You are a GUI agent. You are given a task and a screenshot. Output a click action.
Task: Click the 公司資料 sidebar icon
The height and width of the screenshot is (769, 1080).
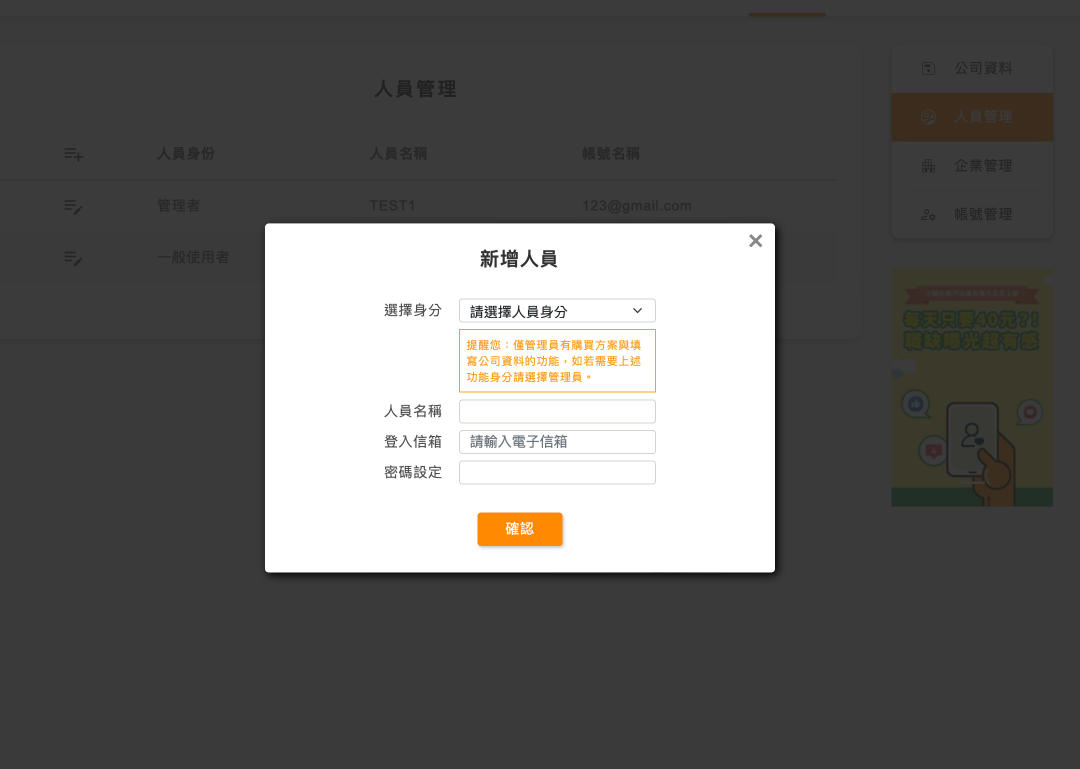[x=928, y=68]
